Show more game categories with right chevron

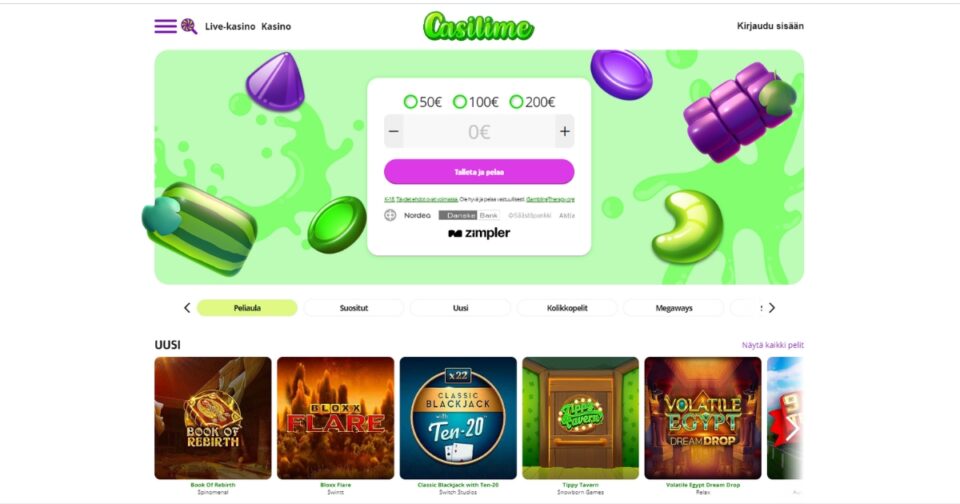coord(771,308)
